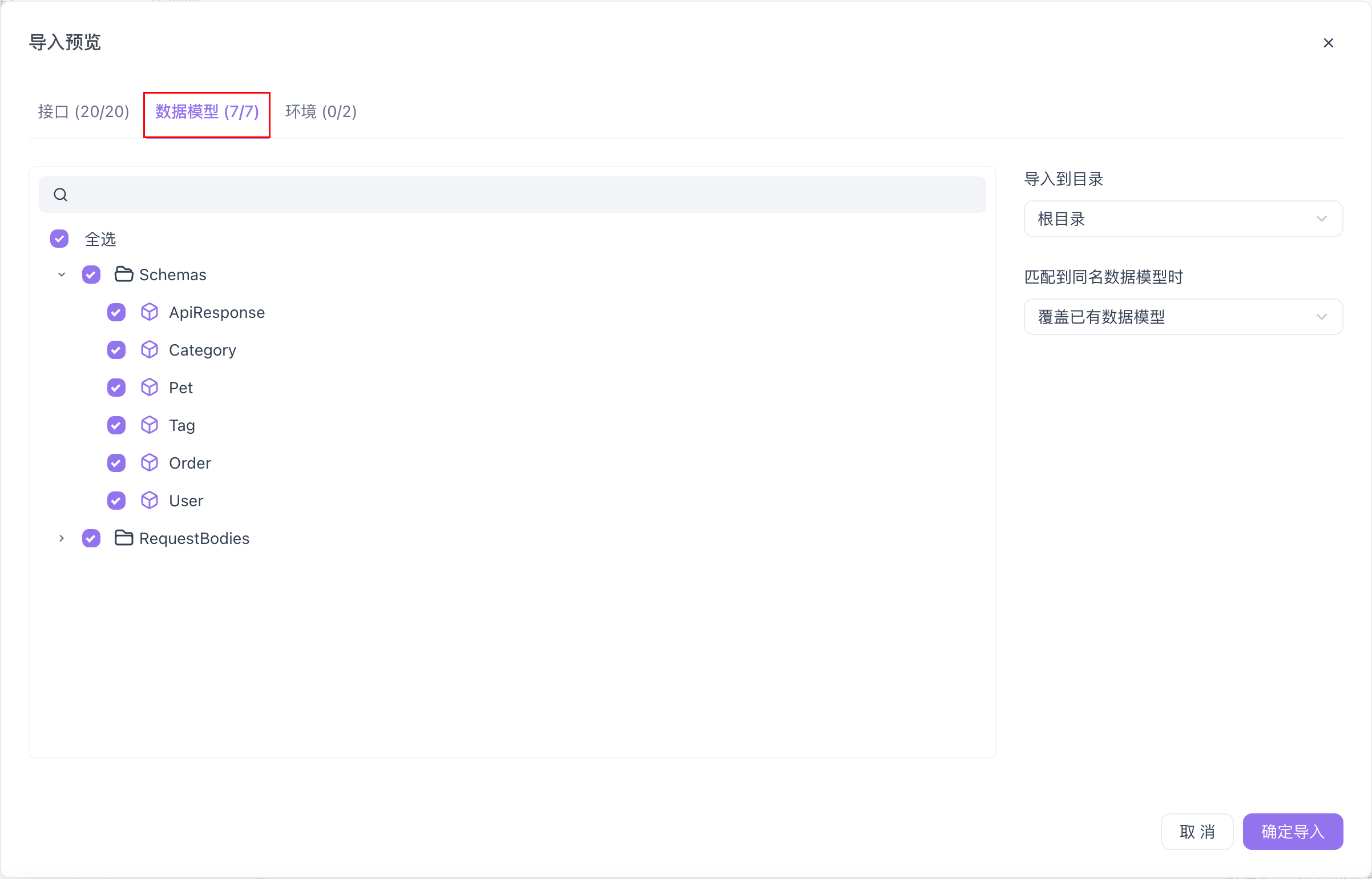Viewport: 1372px width, 879px height.
Task: Click the ApiResponse model cube icon
Action: point(150,312)
